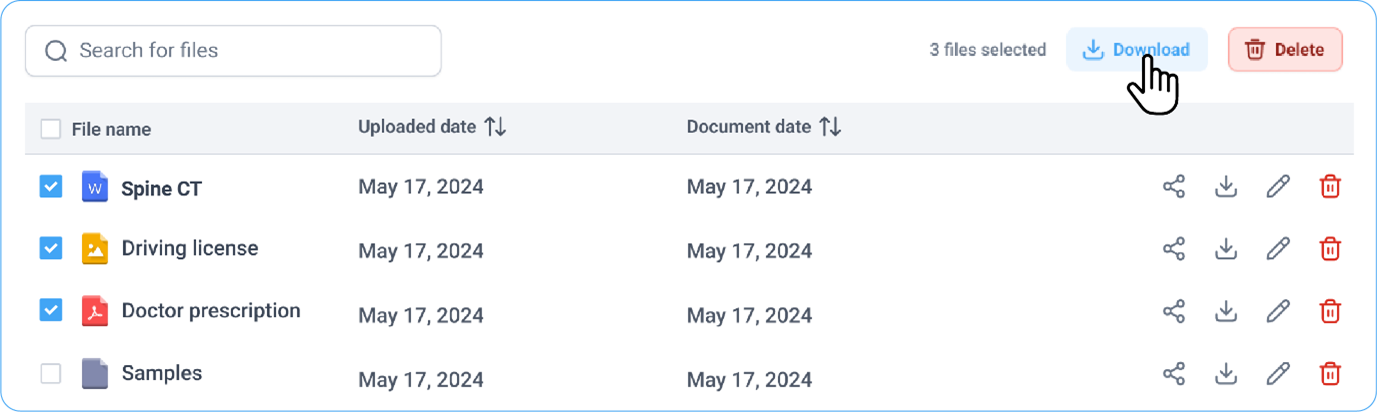Share the Doctor prescription file
Viewport: 1377px width, 412px height.
tap(1174, 311)
